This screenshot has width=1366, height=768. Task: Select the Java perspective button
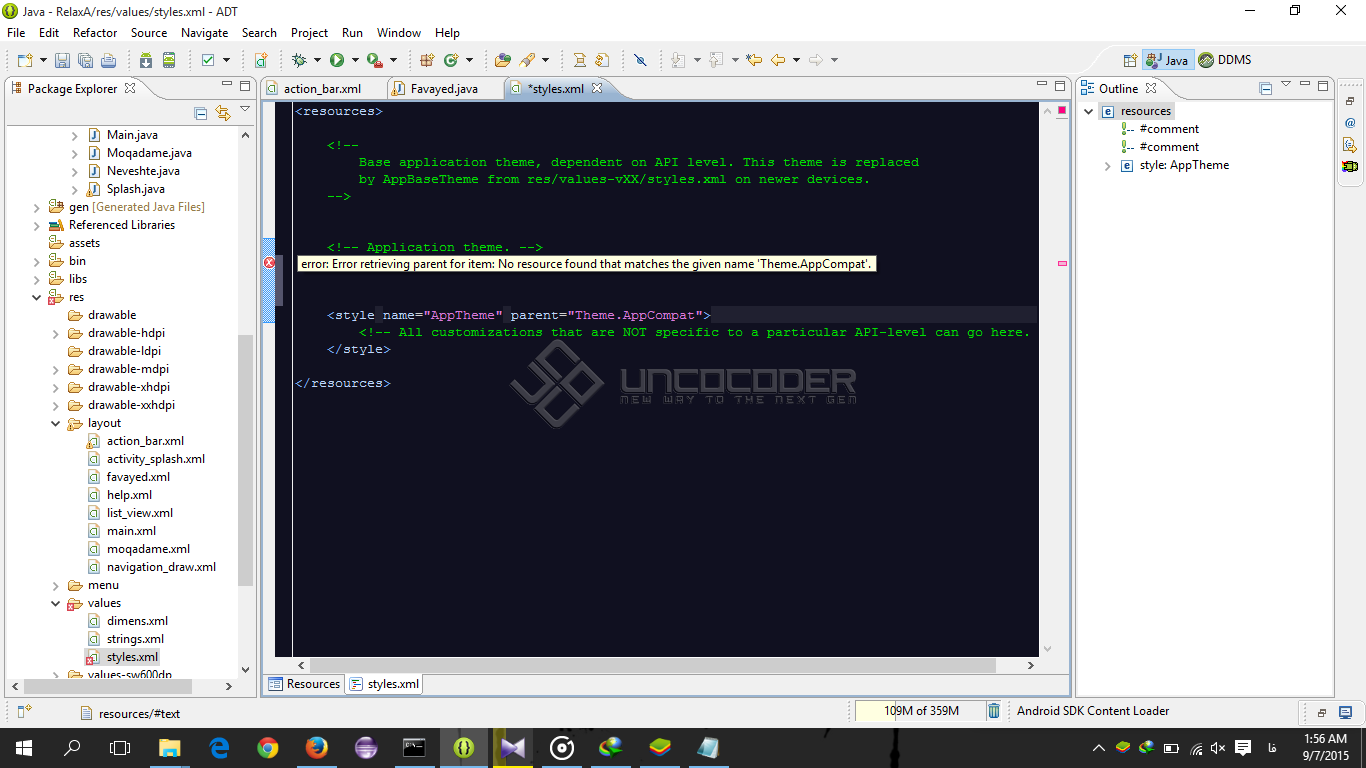1167,60
